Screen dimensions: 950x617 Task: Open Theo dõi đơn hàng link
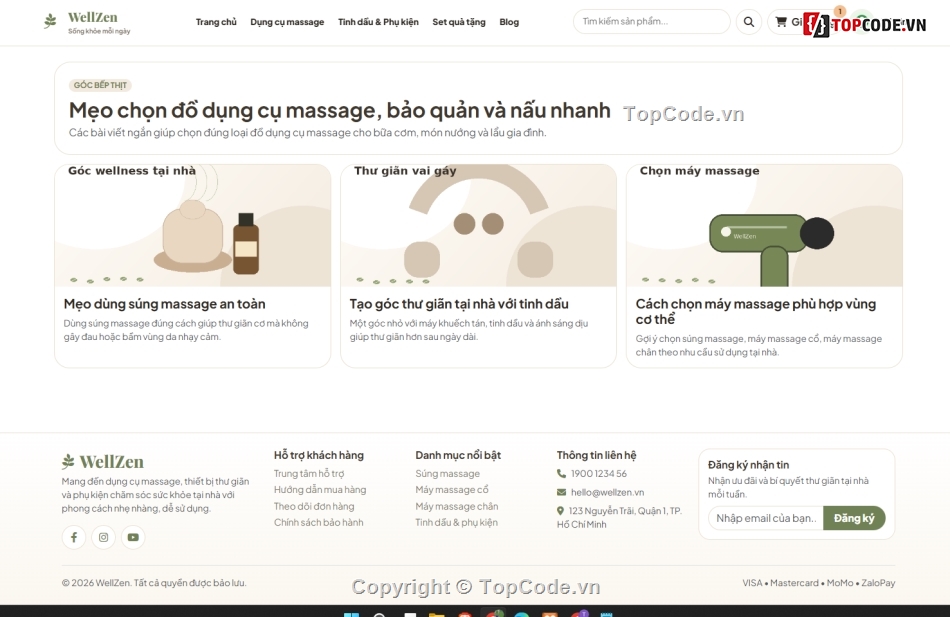[x=314, y=506]
